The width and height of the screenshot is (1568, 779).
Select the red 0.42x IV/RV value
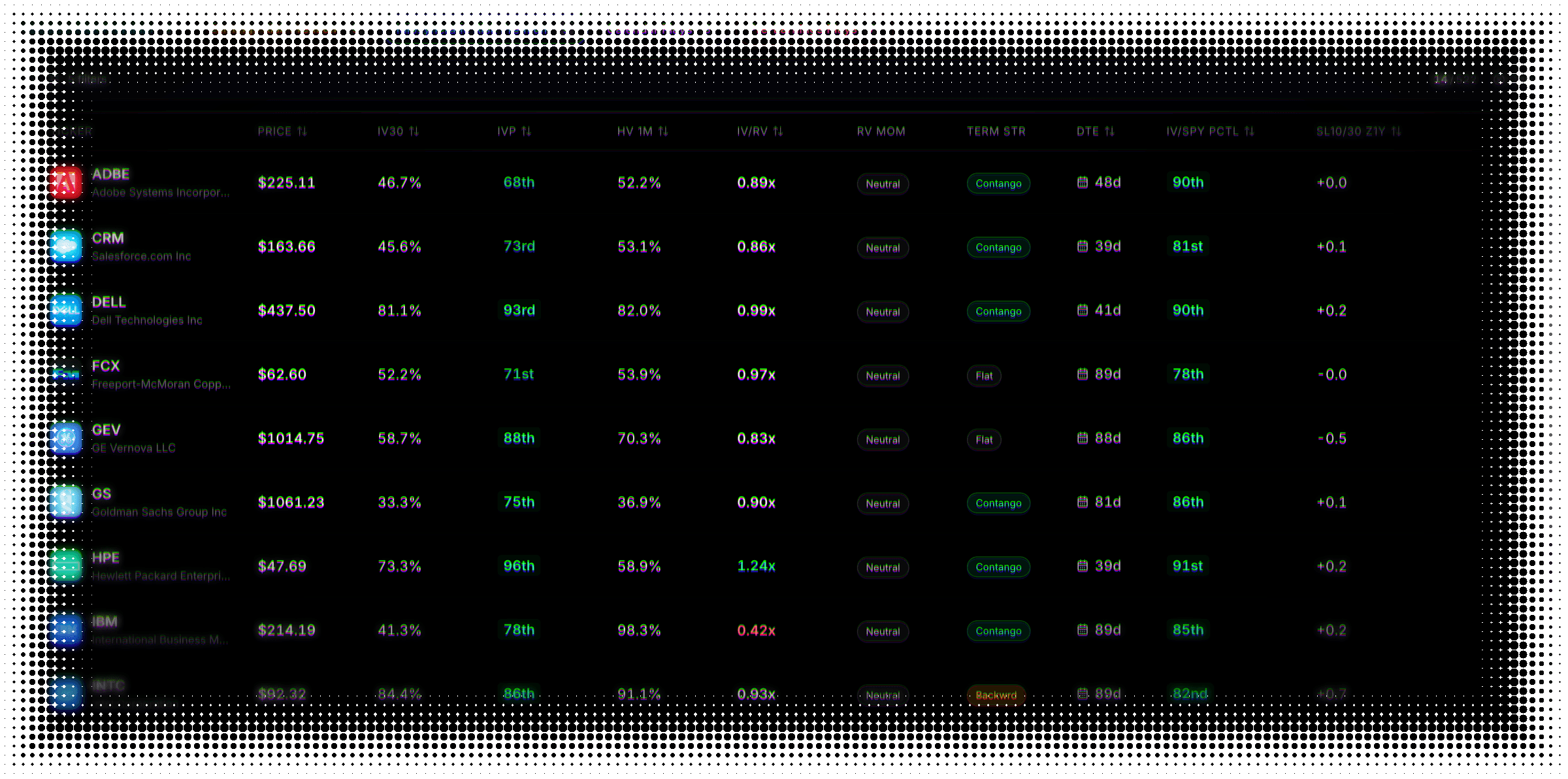point(756,631)
